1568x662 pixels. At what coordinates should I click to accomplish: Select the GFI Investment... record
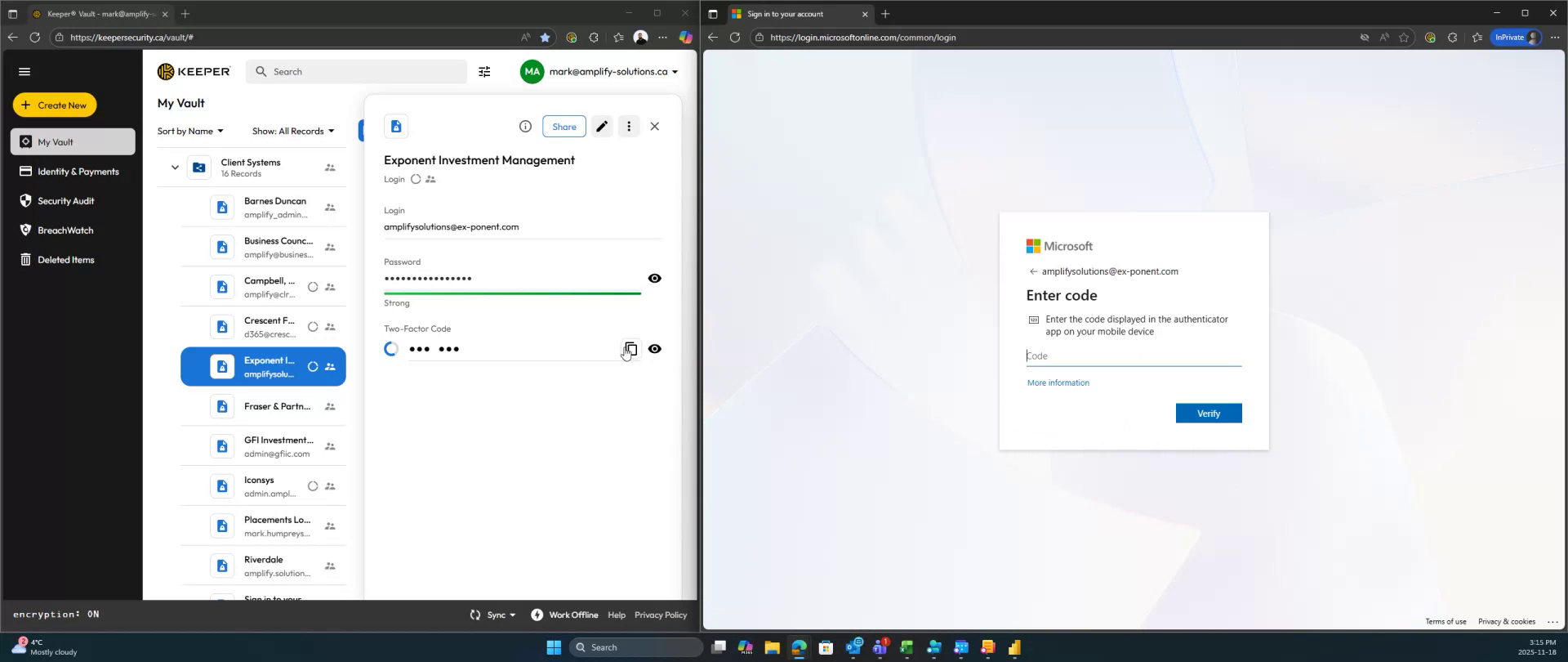(x=263, y=446)
